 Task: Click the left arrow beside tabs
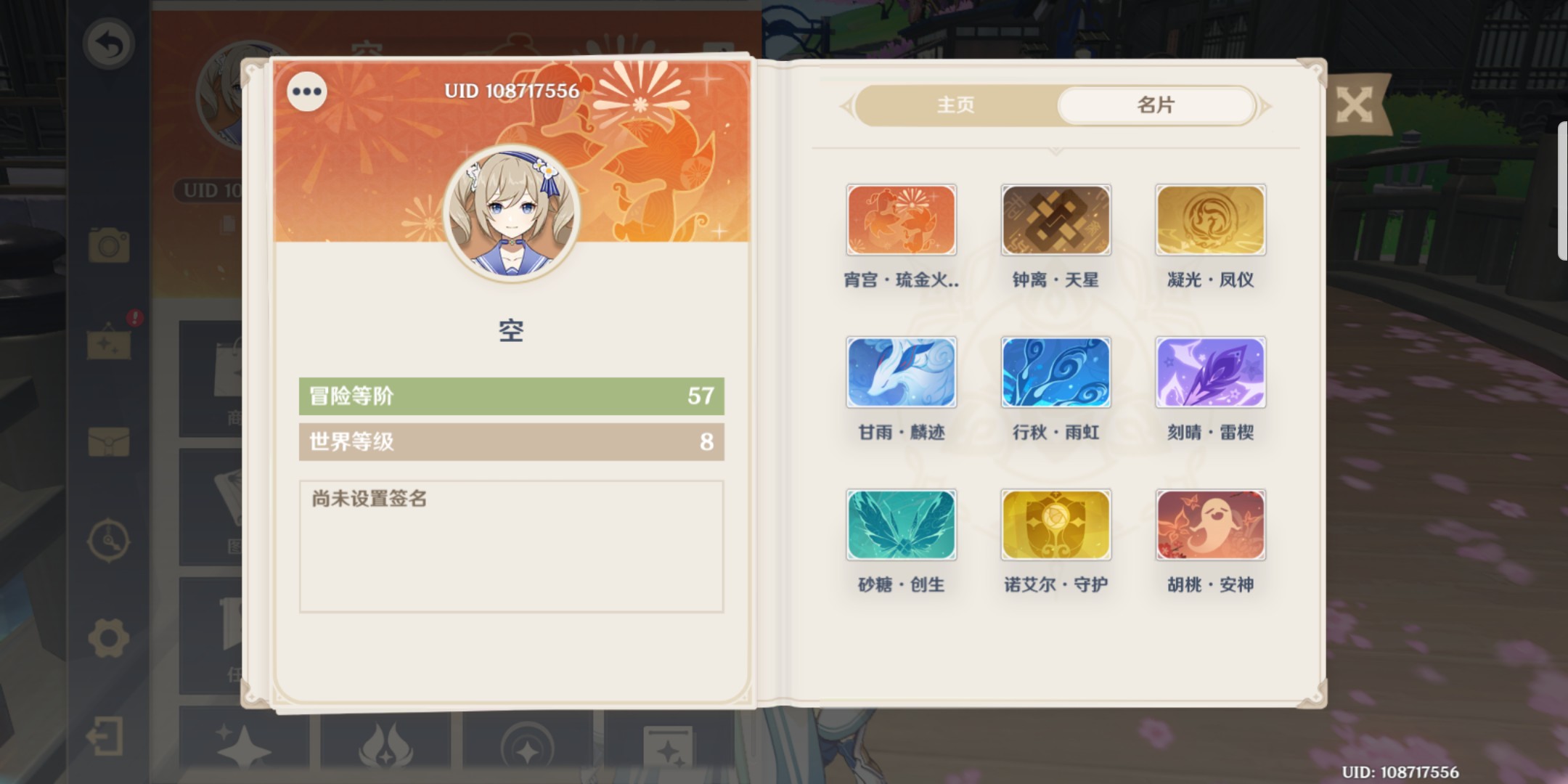[846, 107]
